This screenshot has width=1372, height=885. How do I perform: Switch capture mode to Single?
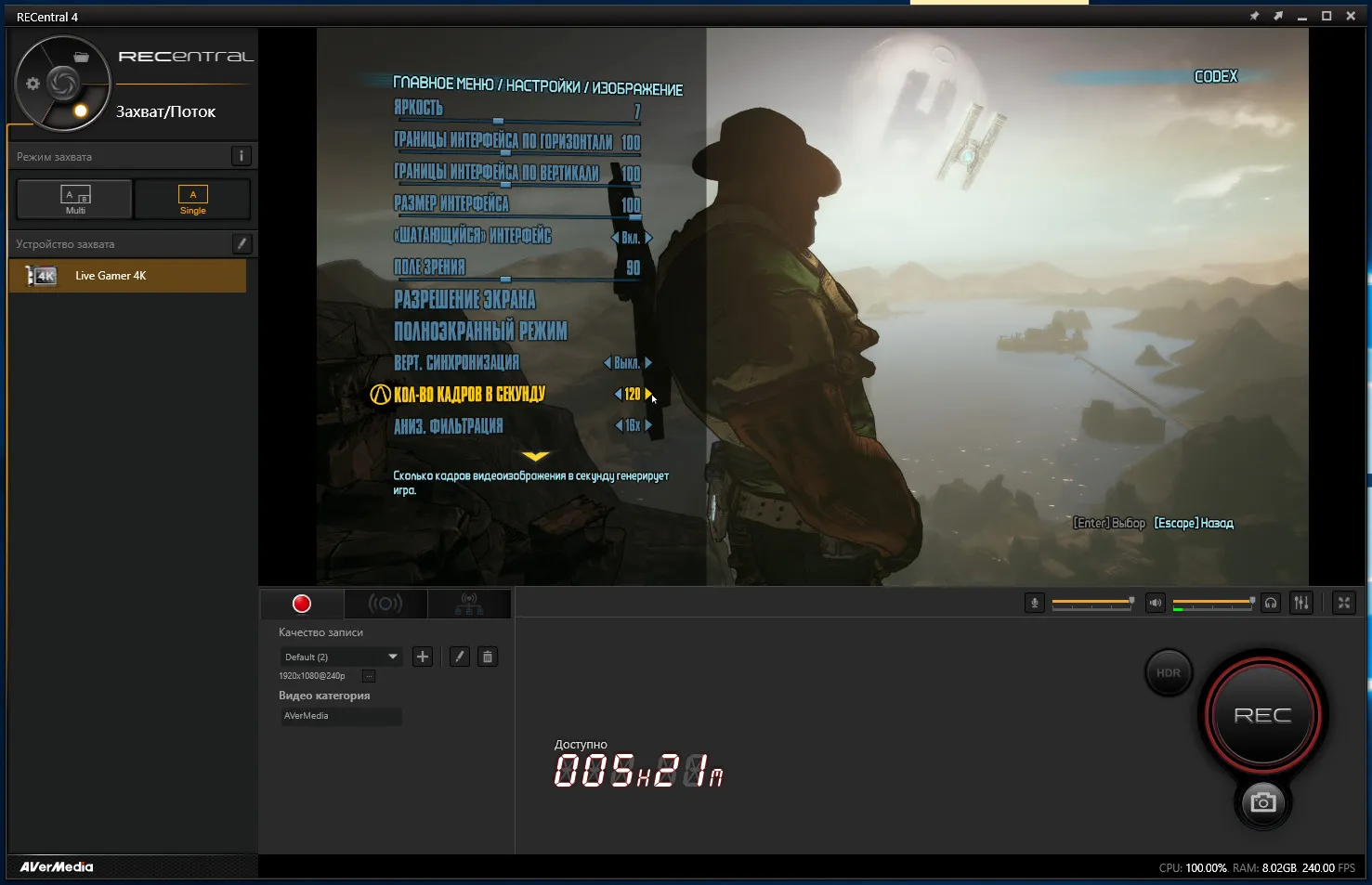(x=192, y=199)
